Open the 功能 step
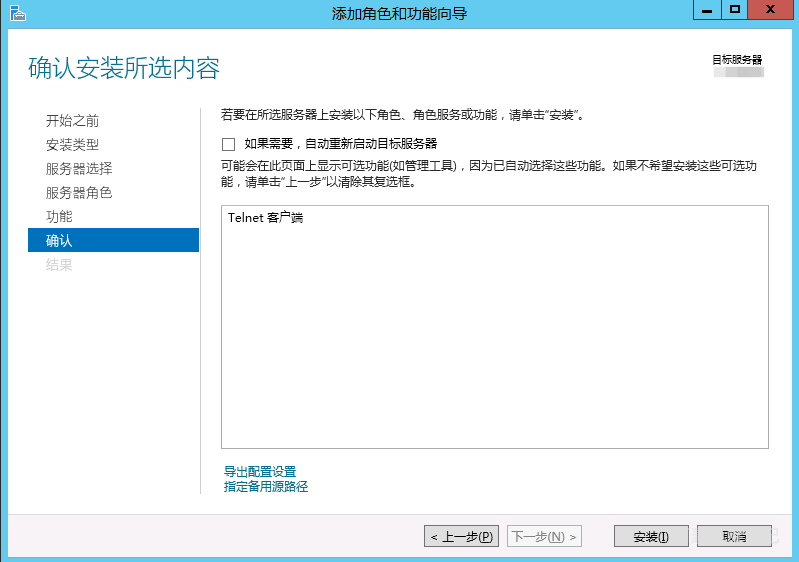799x562 pixels. [59, 217]
